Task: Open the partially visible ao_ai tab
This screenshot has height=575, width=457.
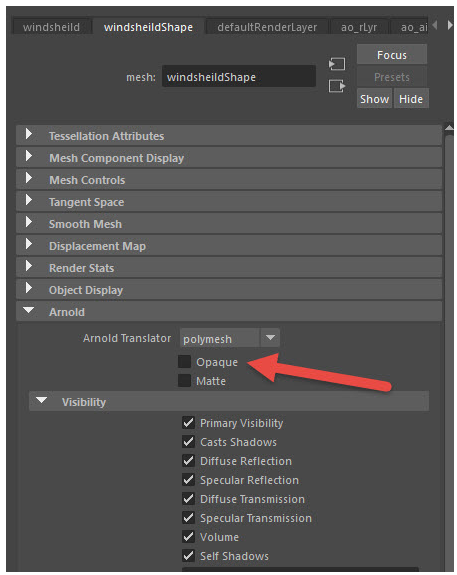Action: [410, 27]
